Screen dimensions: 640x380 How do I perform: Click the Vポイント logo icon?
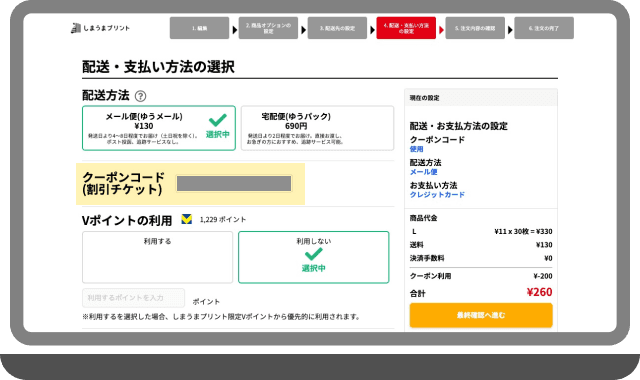(x=187, y=219)
